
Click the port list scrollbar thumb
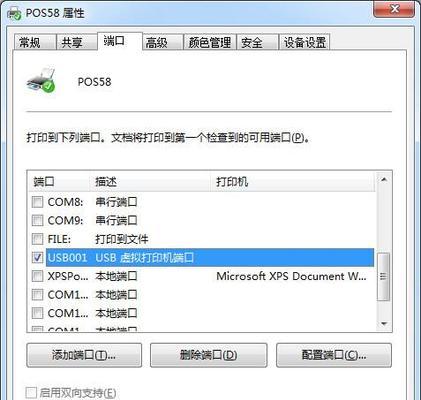383,277
